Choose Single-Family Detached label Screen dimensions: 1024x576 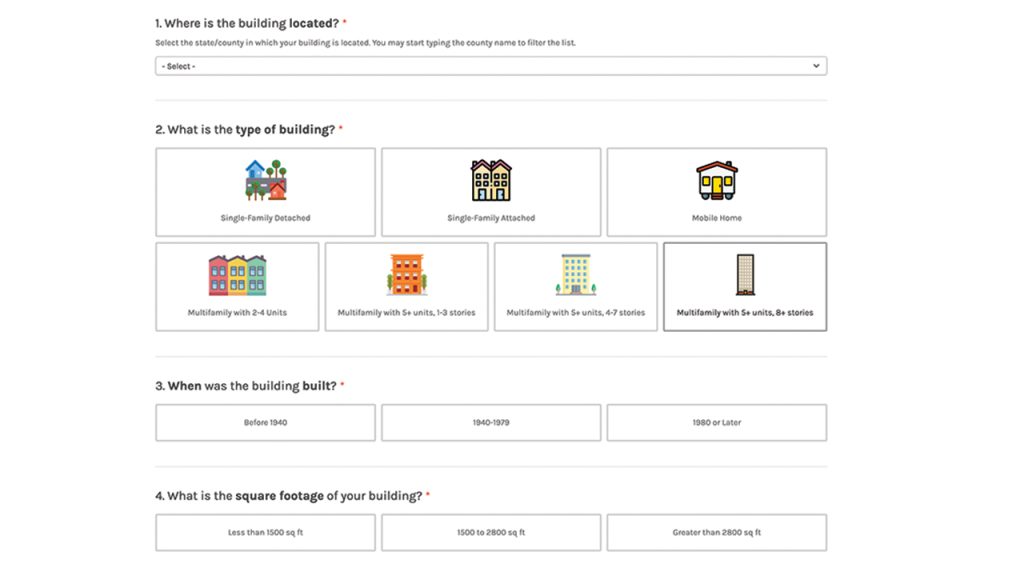265,218
